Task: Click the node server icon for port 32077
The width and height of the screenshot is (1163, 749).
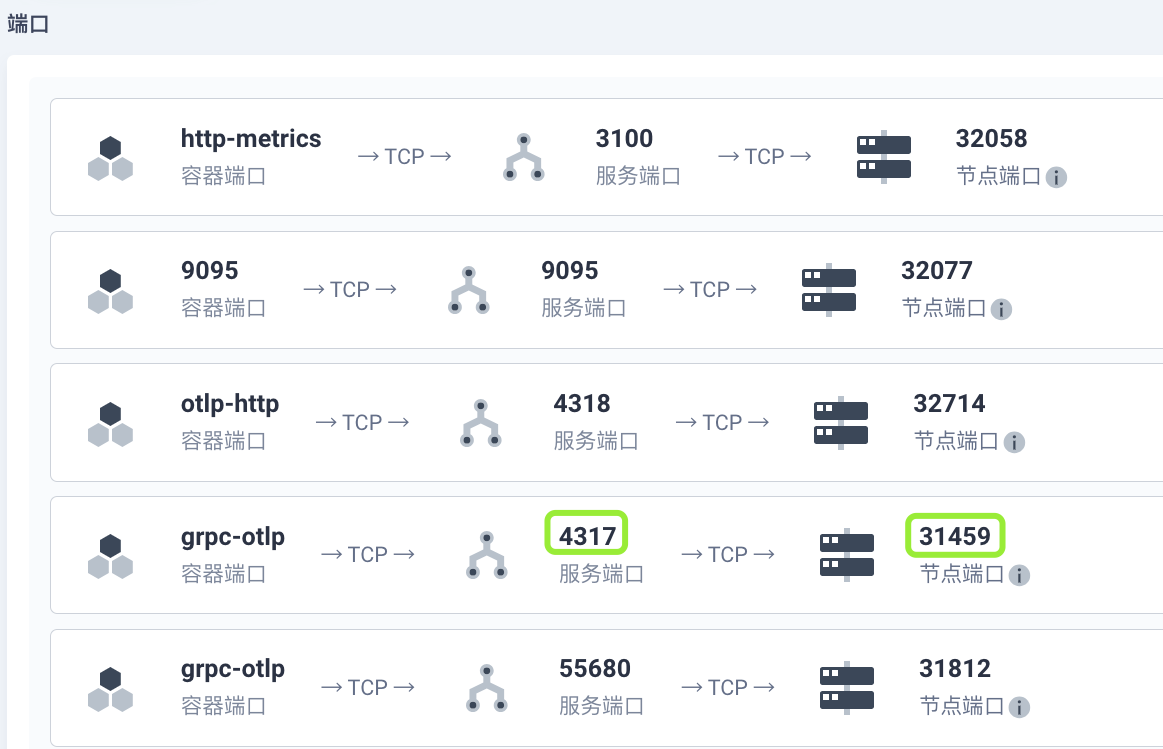Action: point(828,289)
